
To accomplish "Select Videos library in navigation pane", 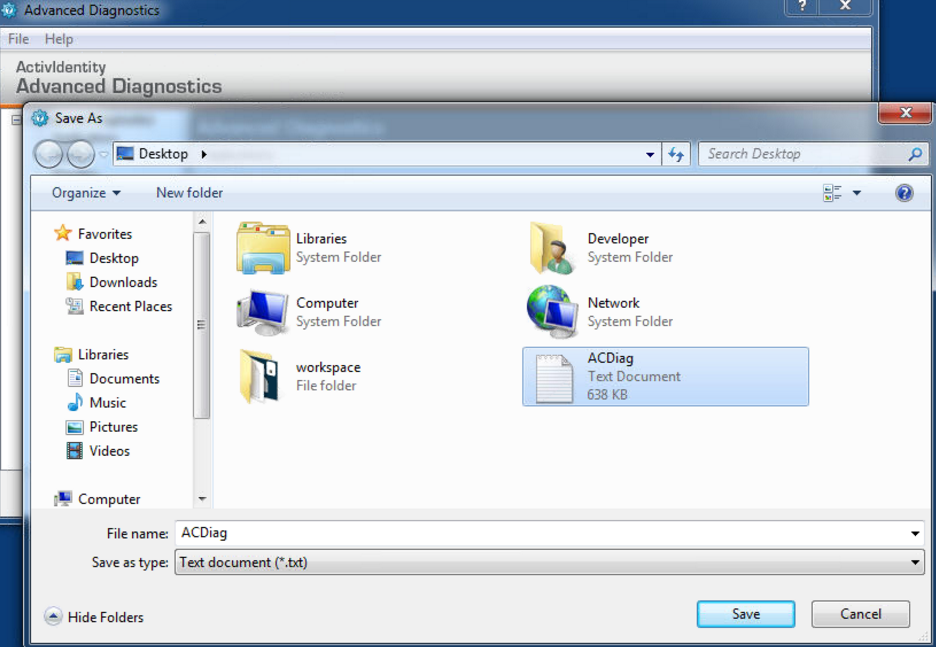I will 98,451.
